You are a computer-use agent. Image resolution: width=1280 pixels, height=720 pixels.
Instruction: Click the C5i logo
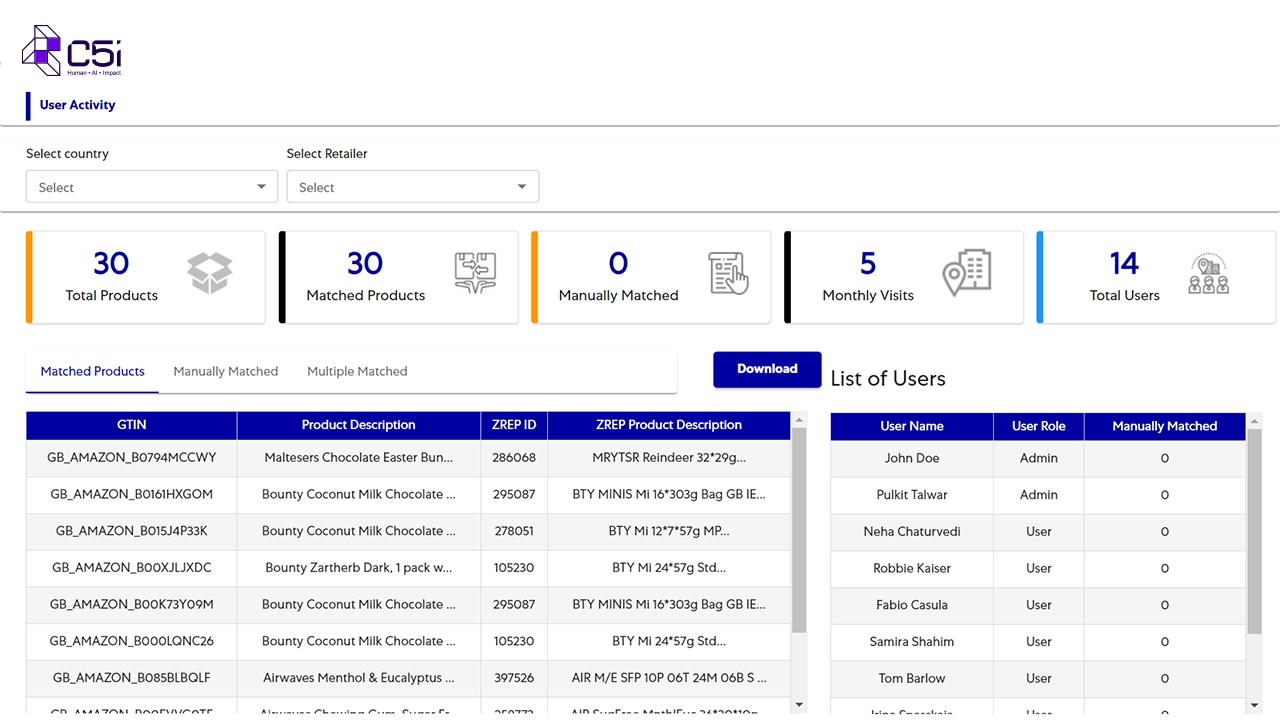pyautogui.click(x=72, y=51)
